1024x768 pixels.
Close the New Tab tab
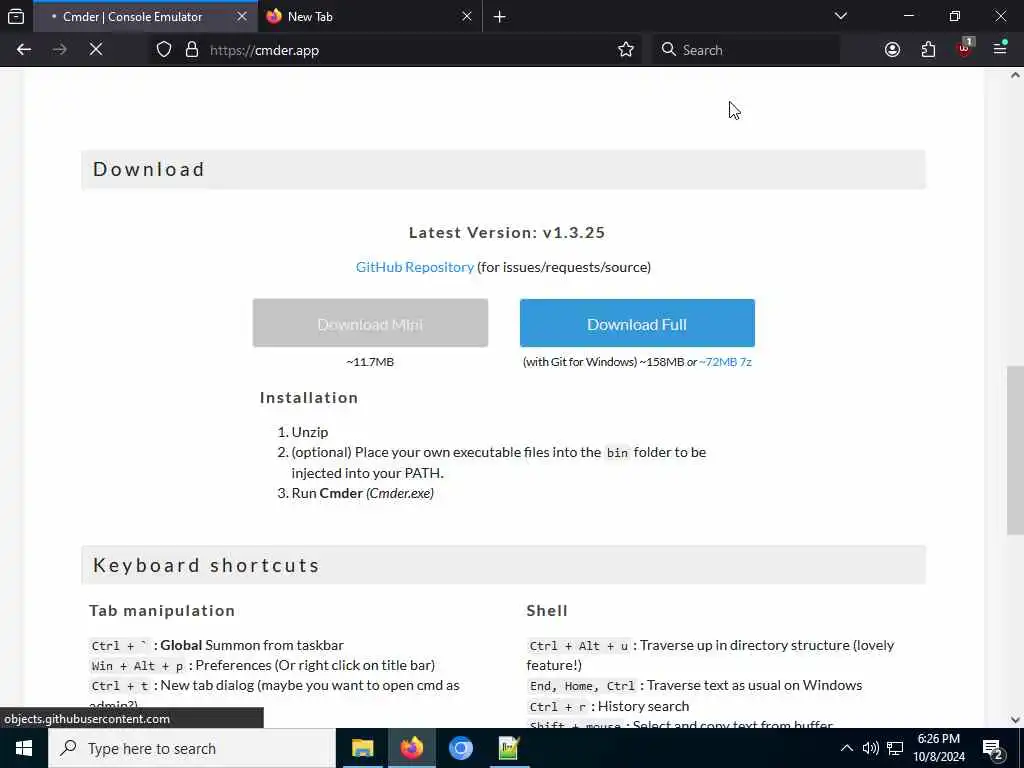click(x=466, y=16)
